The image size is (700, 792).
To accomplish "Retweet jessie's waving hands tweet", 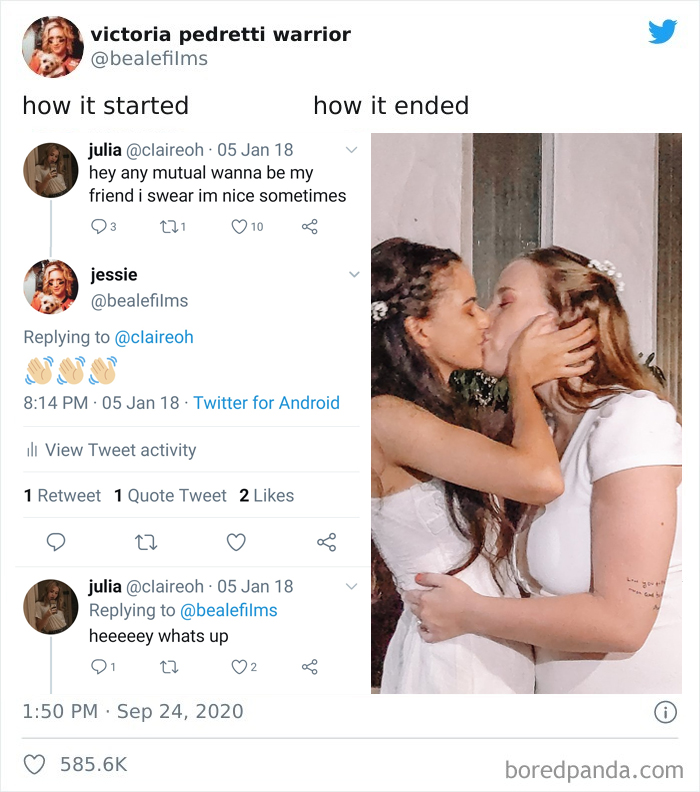I will (x=146, y=542).
